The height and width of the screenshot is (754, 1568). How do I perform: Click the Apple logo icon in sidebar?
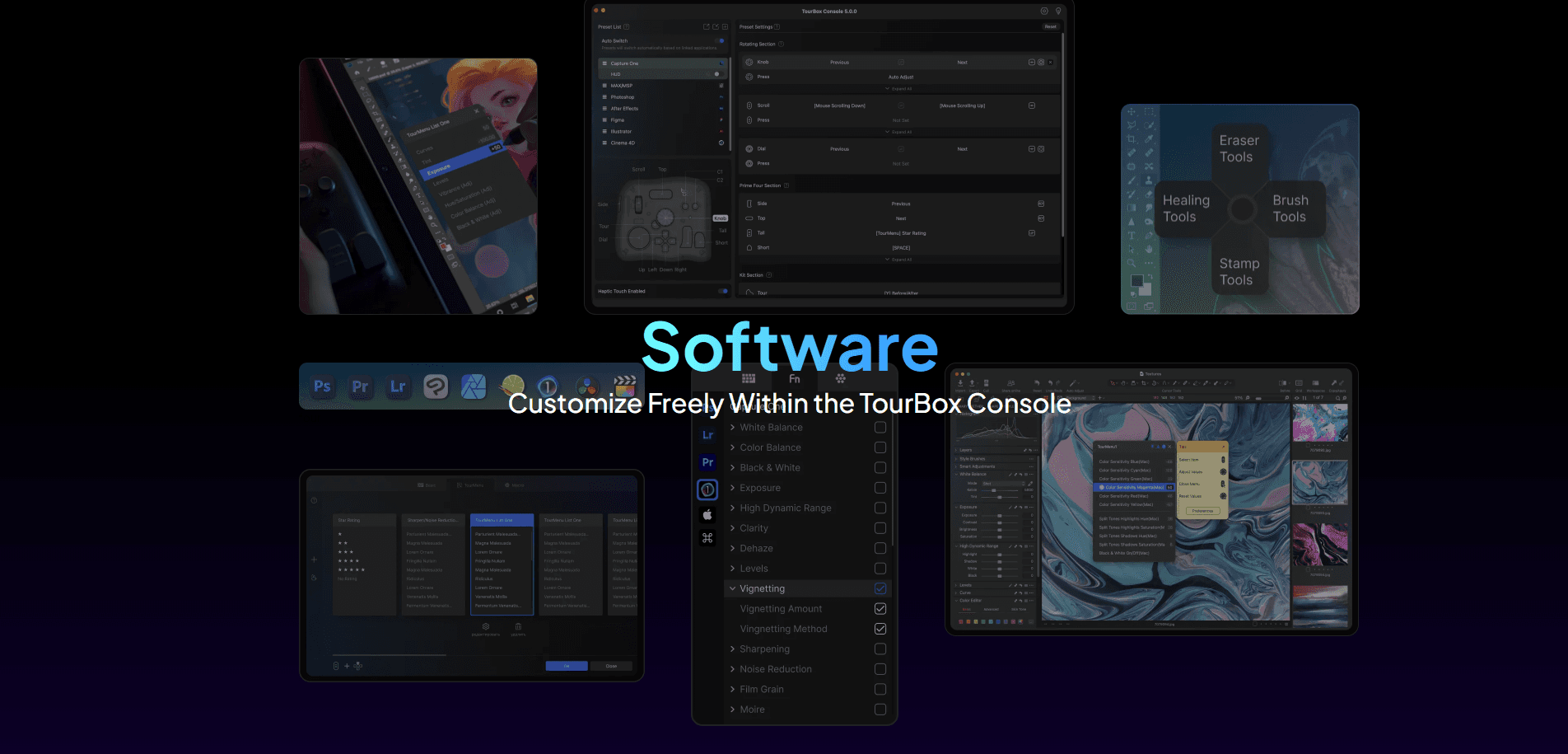click(707, 514)
